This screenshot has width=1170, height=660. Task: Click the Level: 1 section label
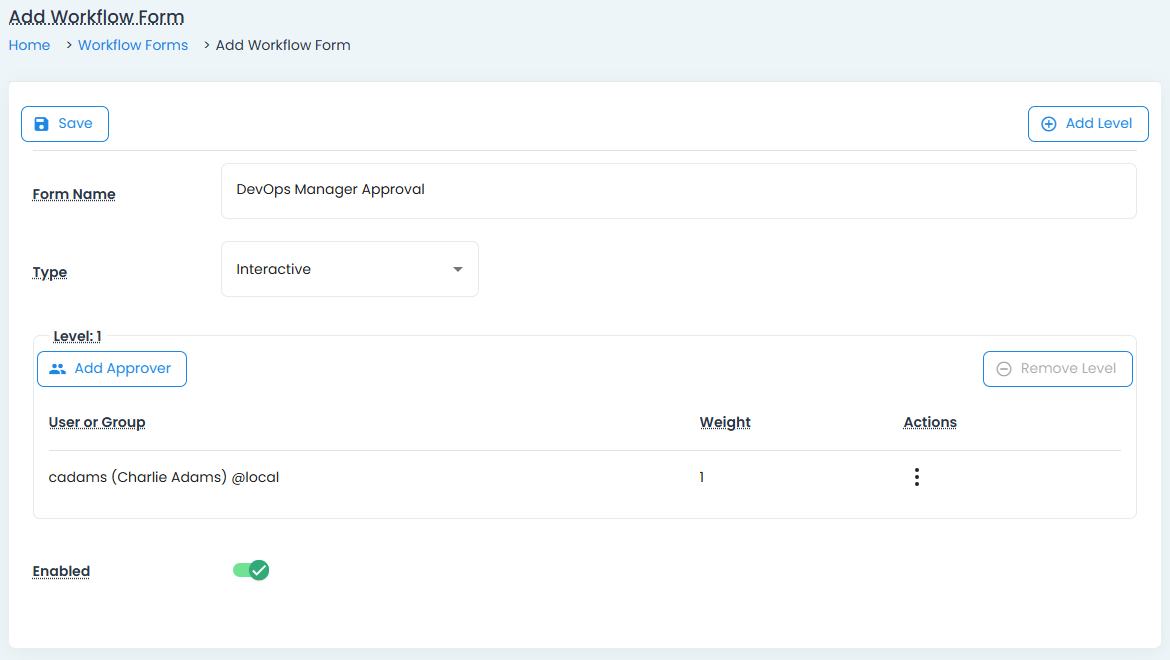click(77, 336)
